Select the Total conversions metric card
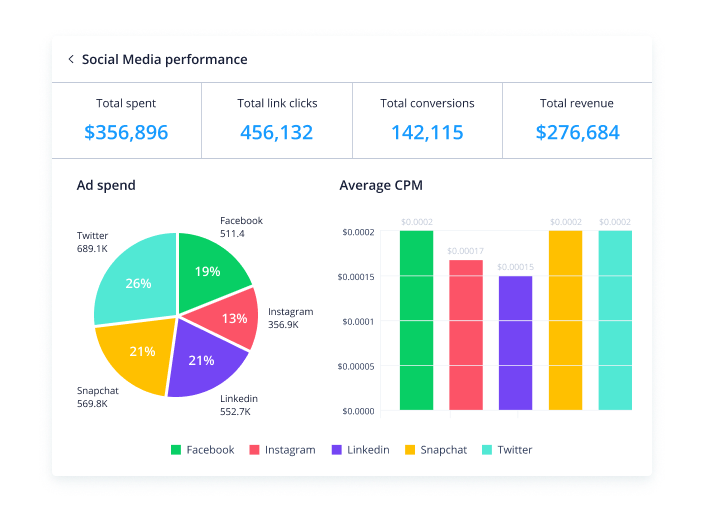Viewport: 704px width, 512px height. [427, 120]
